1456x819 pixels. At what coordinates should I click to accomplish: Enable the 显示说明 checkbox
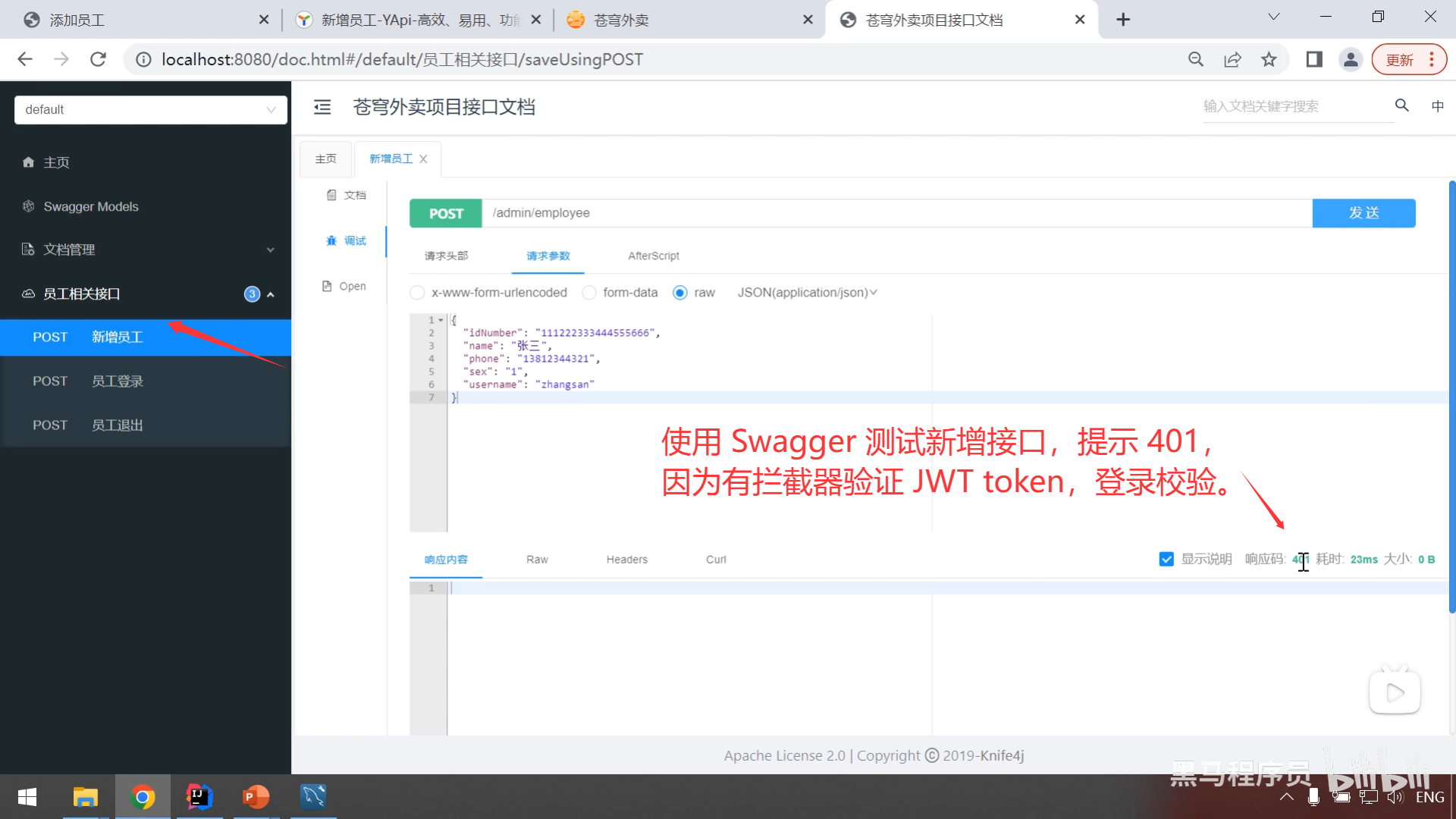pos(1166,559)
